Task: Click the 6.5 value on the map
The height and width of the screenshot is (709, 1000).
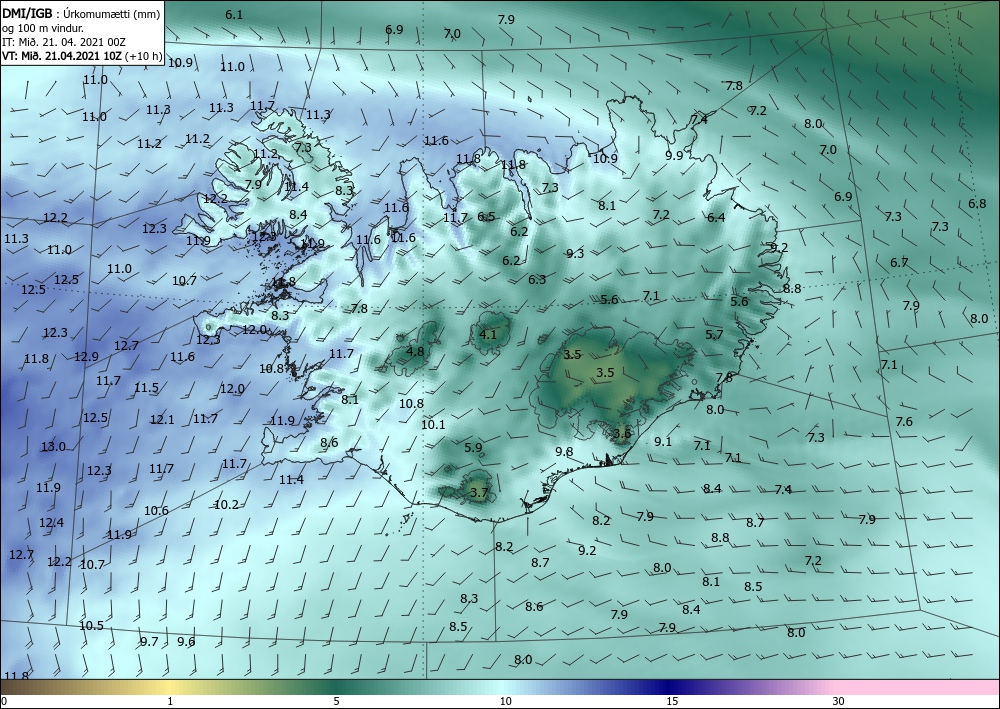Action: click(x=487, y=217)
